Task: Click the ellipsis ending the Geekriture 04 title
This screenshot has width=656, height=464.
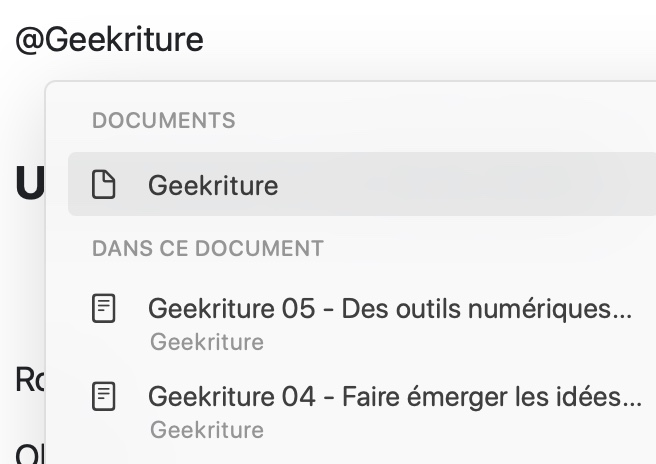Action: (x=633, y=404)
